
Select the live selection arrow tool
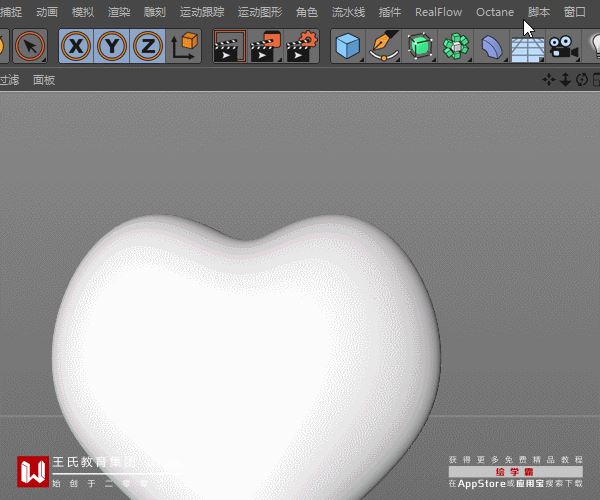point(30,46)
